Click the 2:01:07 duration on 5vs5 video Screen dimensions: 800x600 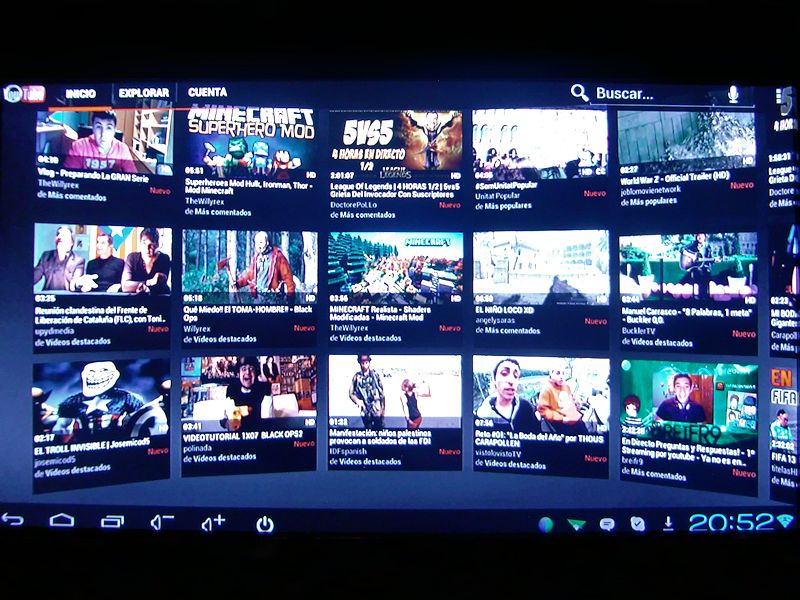pos(342,176)
